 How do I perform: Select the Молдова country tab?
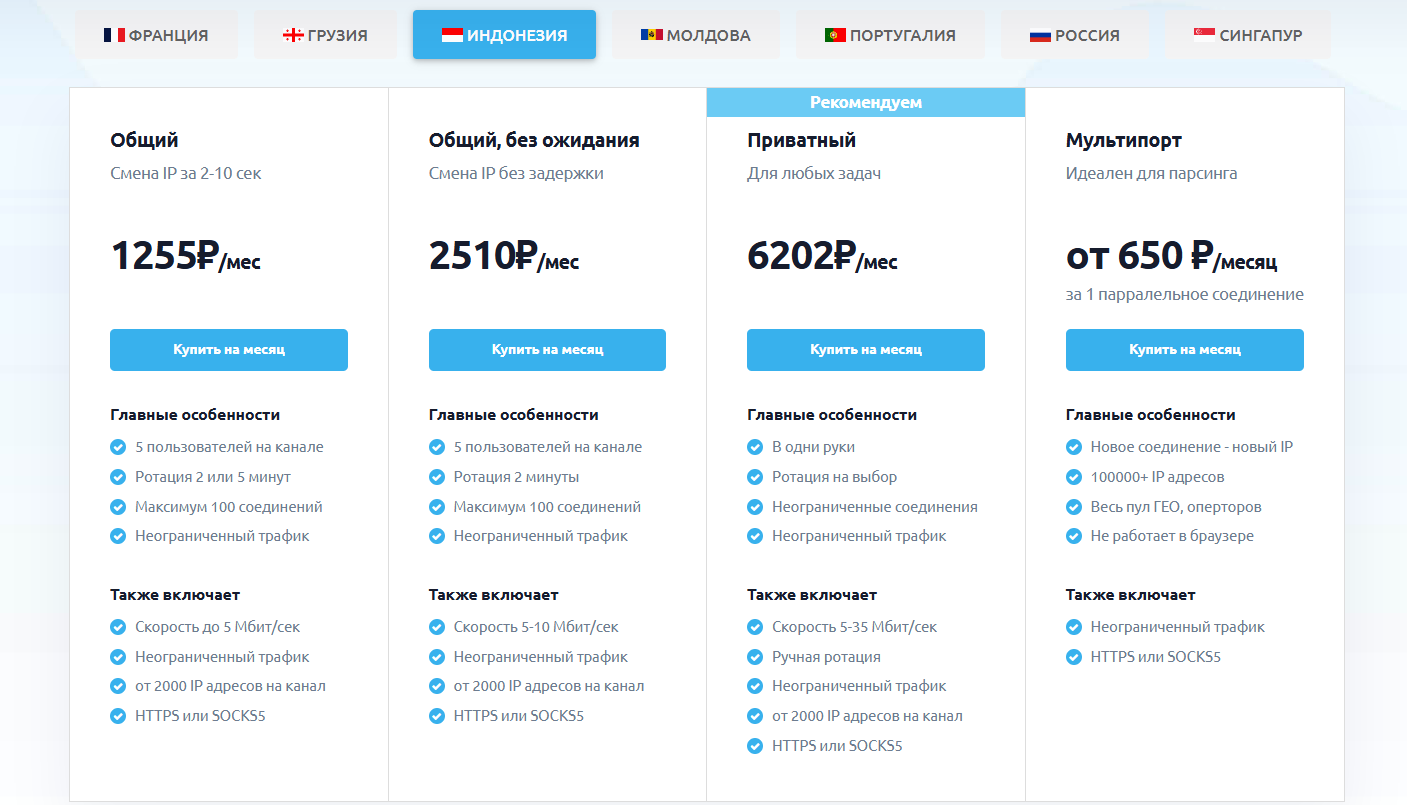[x=696, y=35]
